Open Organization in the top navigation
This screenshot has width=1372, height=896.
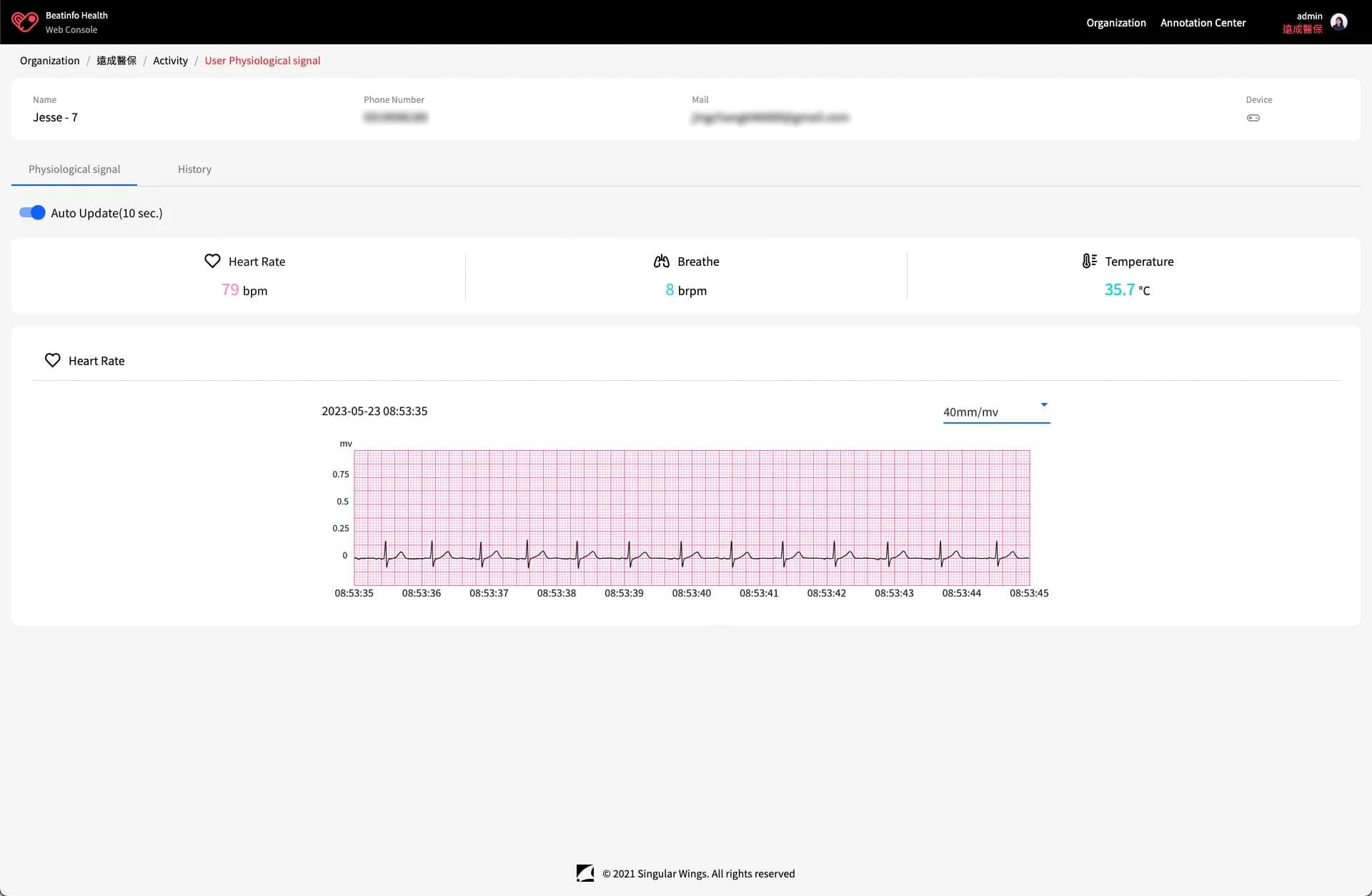1116,23
